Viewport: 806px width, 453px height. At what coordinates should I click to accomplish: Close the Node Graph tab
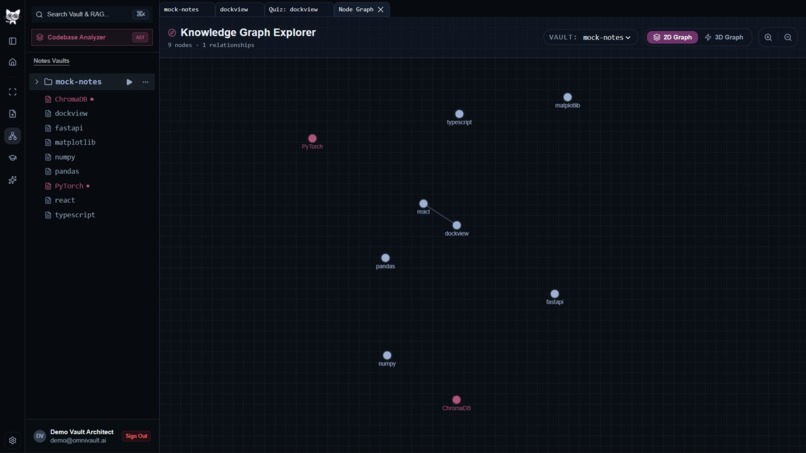click(380, 9)
